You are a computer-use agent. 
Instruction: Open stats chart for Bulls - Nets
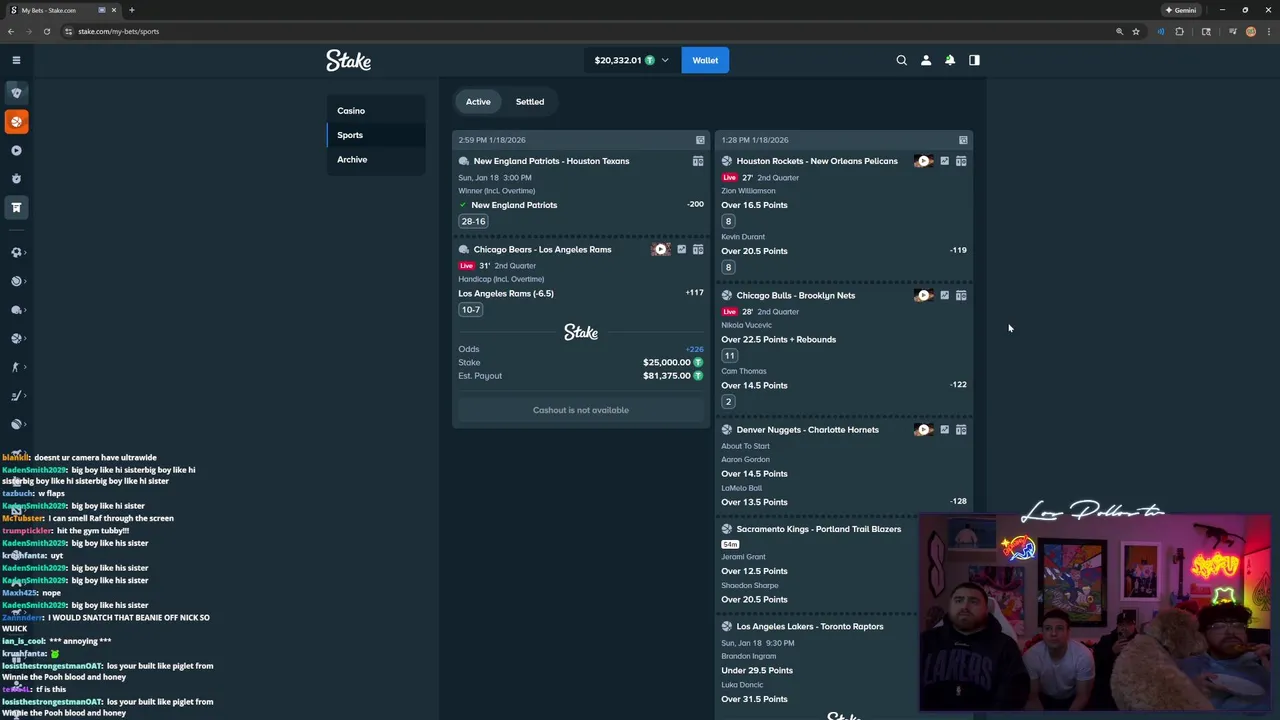point(944,295)
